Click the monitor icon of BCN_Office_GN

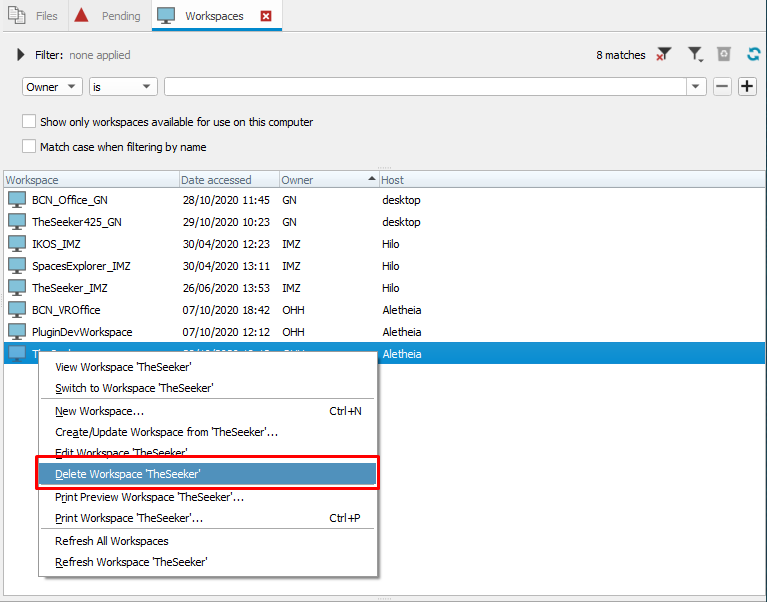[17, 200]
